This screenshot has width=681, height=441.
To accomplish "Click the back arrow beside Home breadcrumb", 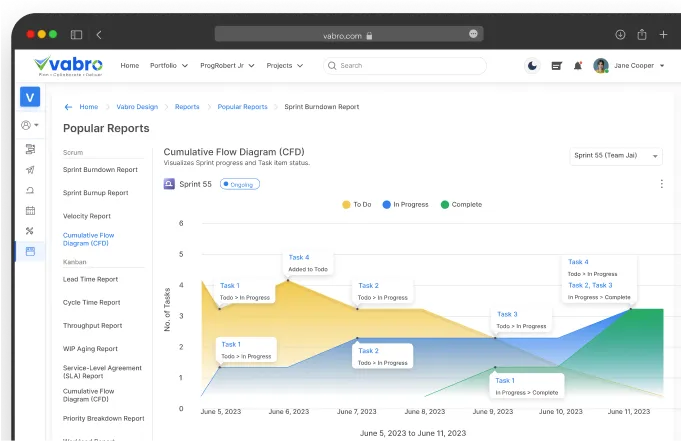I will (x=68, y=106).
